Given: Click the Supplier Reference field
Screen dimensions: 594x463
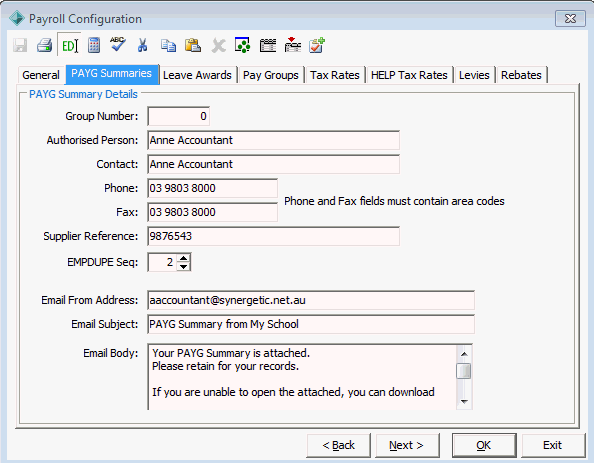Looking at the screenshot, I should [x=274, y=236].
